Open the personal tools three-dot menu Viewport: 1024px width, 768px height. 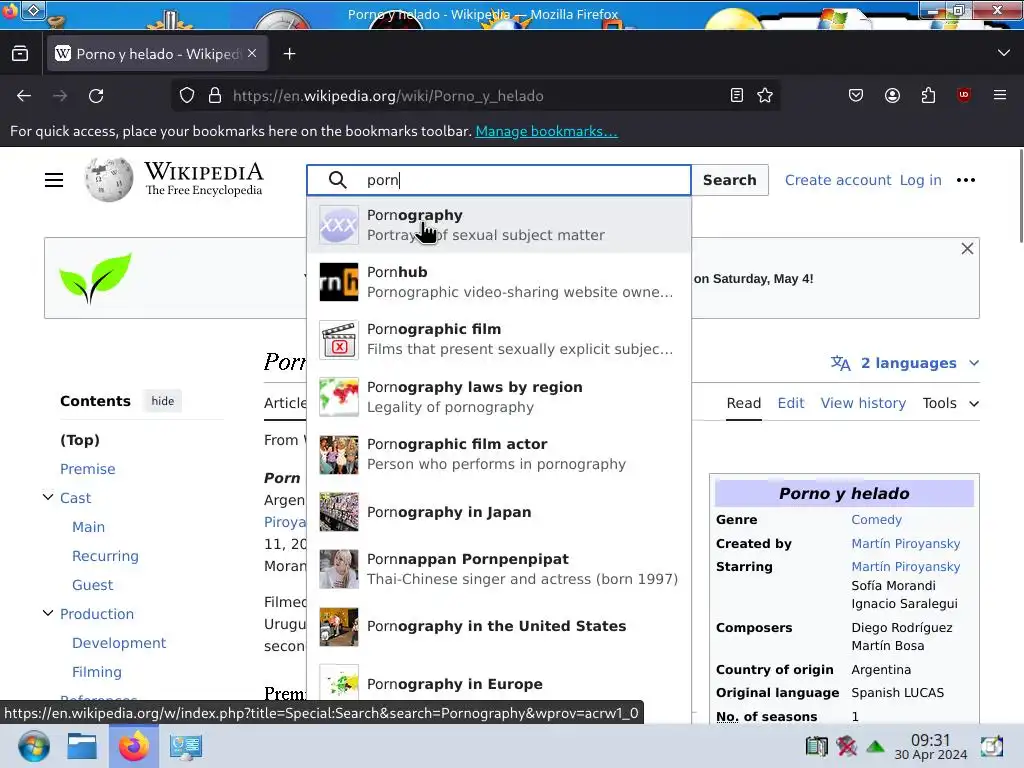pos(966,180)
